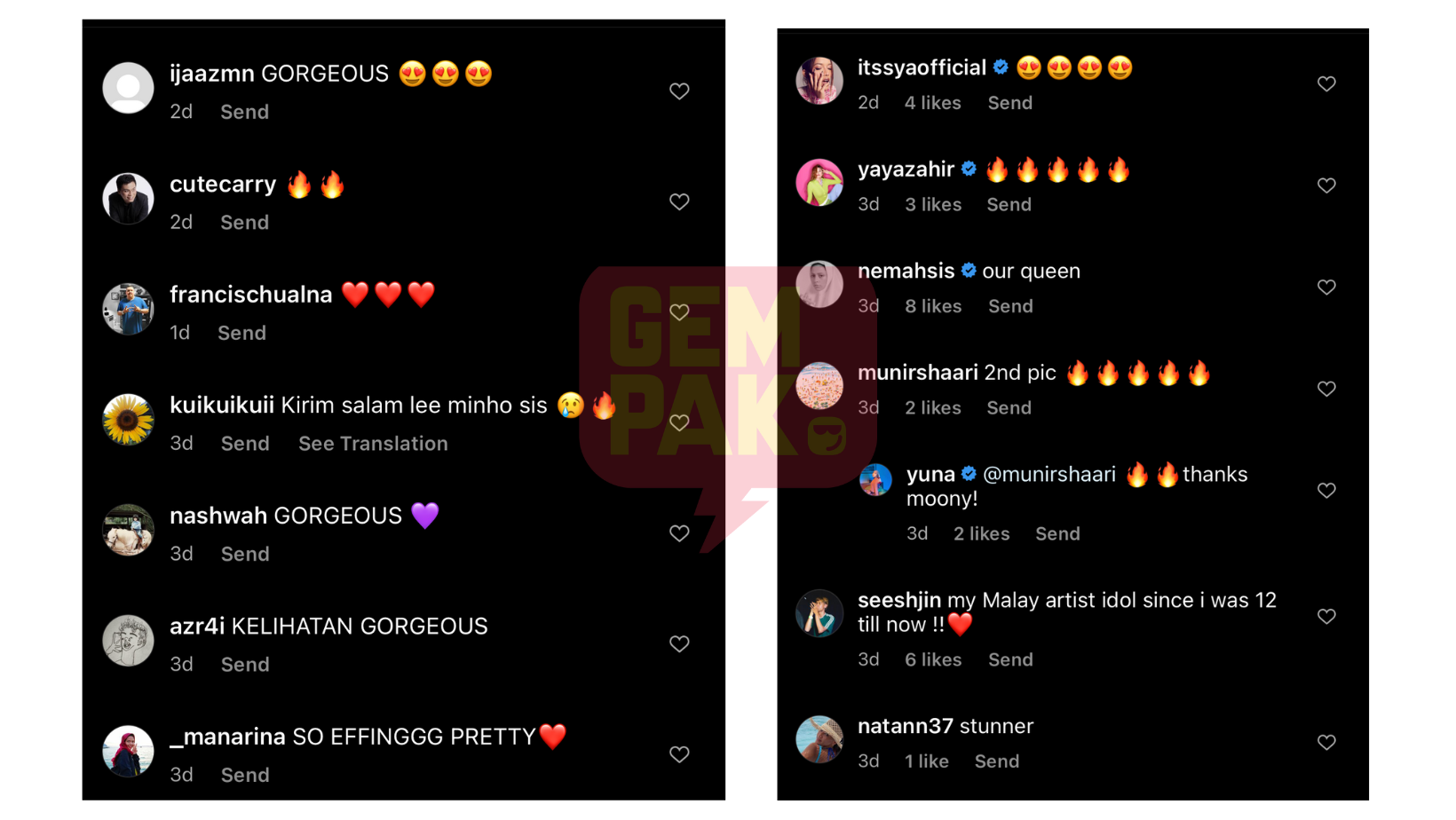Like seeshjin's Malay artist idol comment
This screenshot has height=820, width=1456.
point(1326,616)
